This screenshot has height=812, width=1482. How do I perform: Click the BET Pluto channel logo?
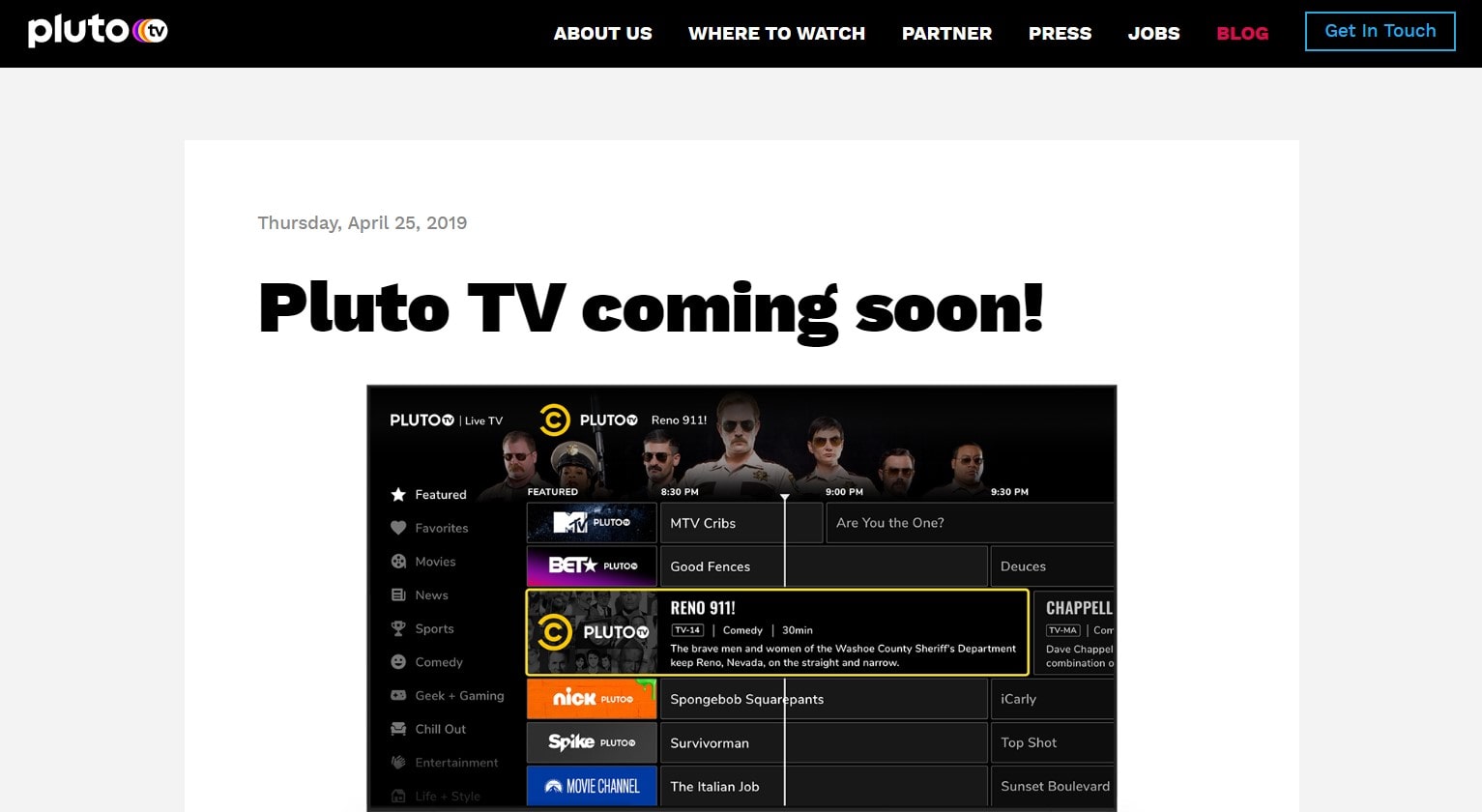click(592, 566)
